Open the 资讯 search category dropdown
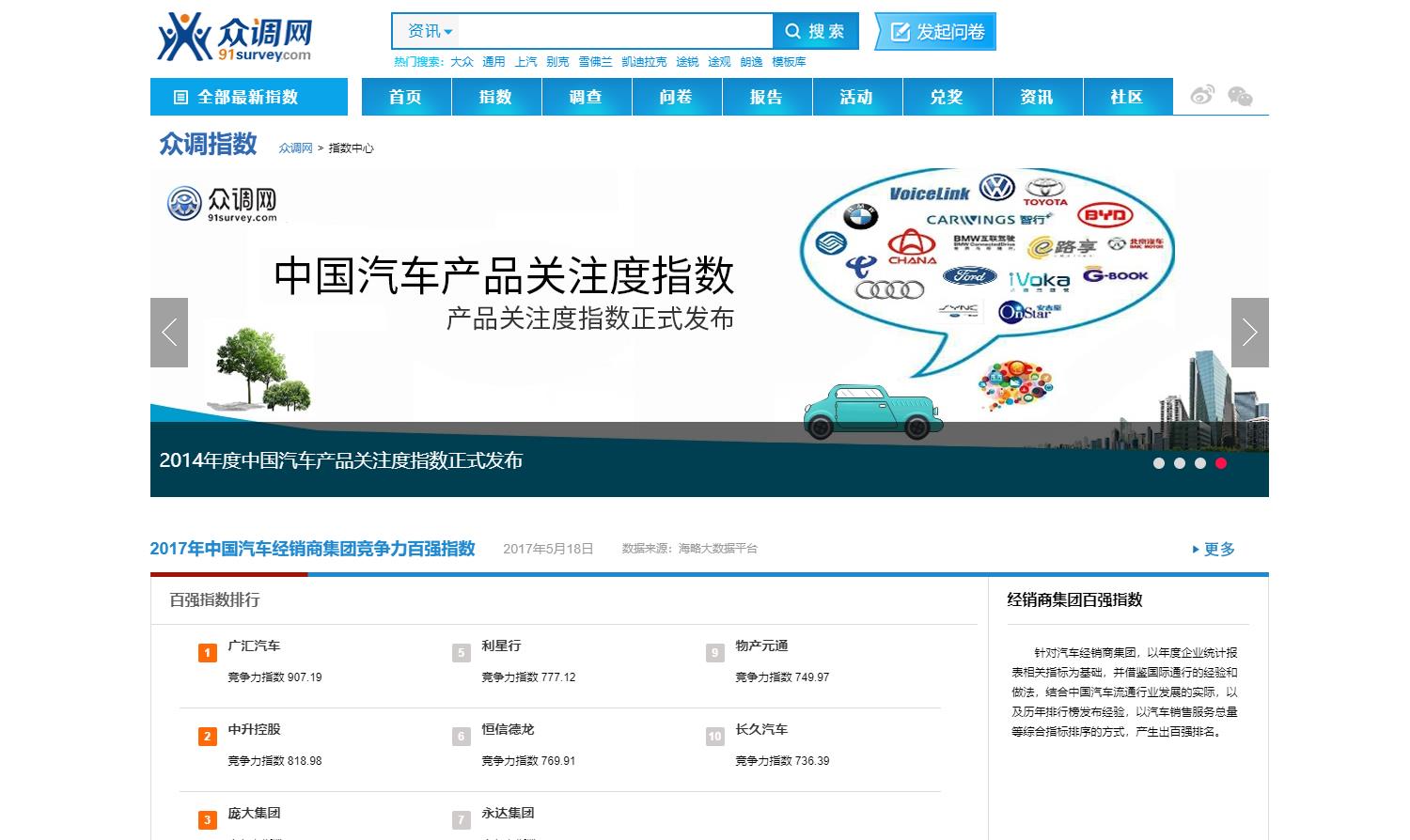1410x840 pixels. pyautogui.click(x=430, y=31)
